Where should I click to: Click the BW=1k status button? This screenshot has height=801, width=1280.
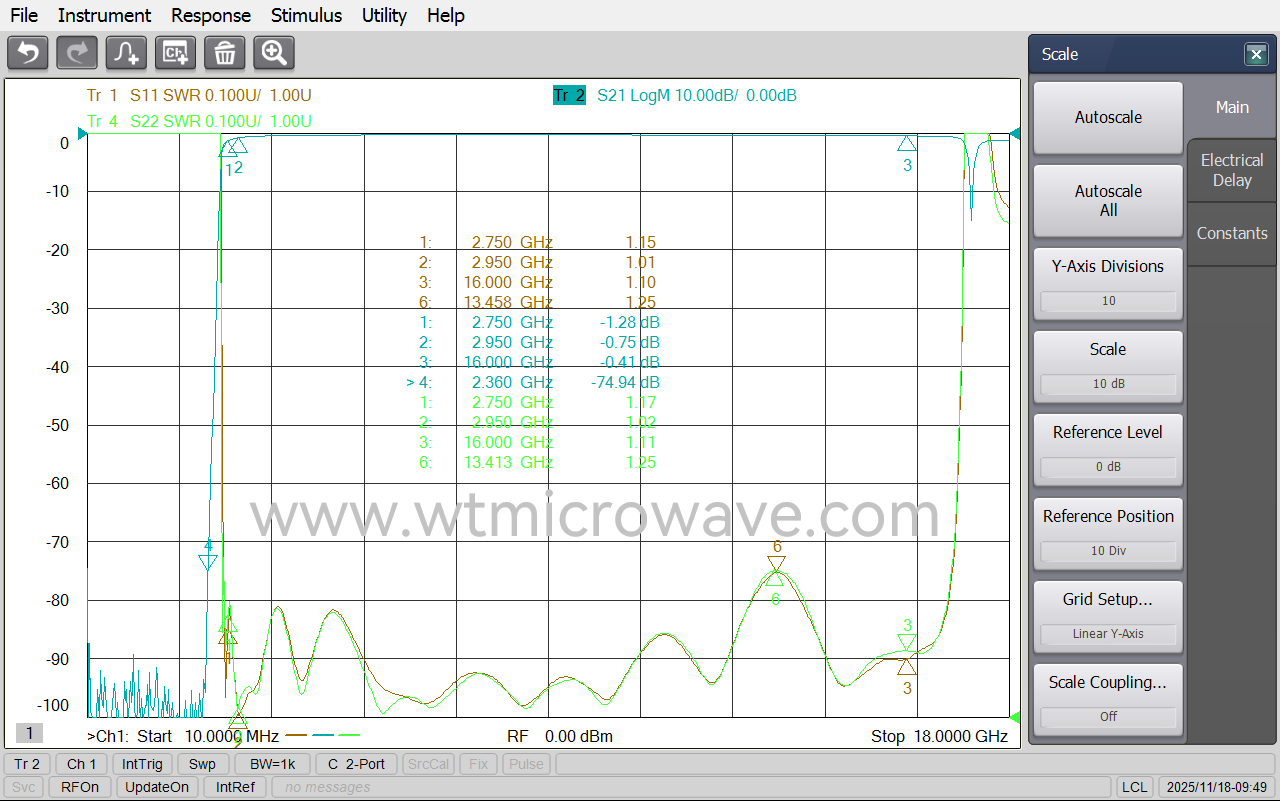tap(272, 764)
